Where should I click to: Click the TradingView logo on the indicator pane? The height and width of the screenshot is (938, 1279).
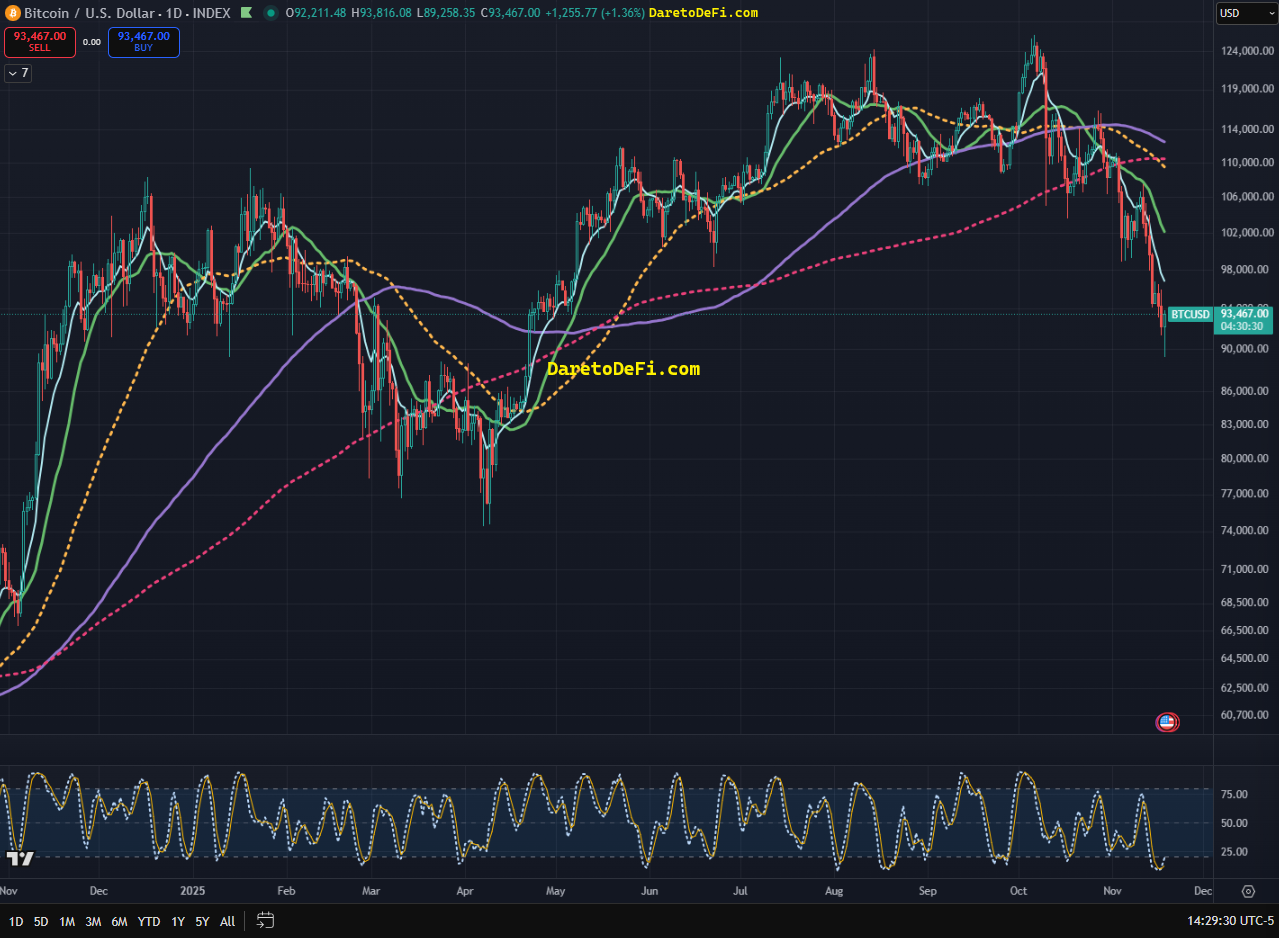tap(21, 858)
